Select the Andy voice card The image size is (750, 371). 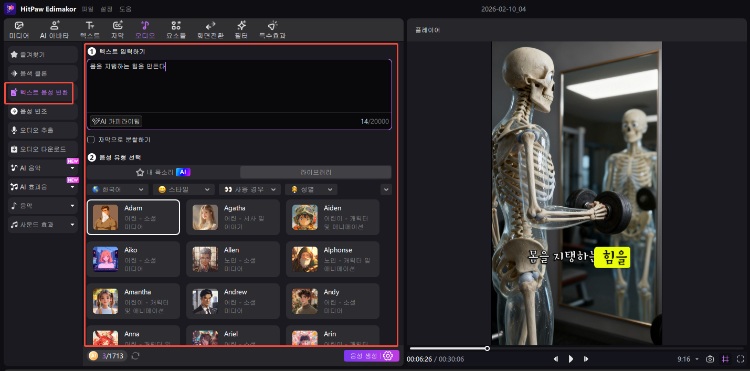point(332,301)
